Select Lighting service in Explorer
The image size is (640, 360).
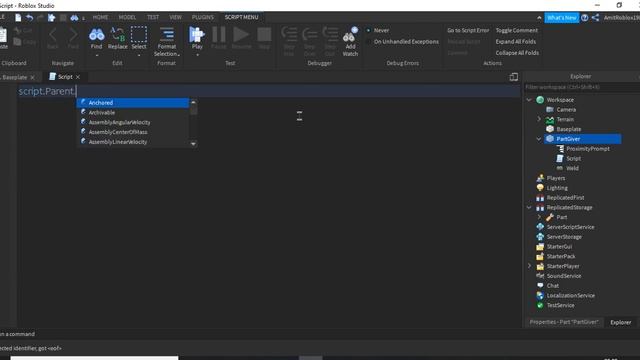pos(557,188)
